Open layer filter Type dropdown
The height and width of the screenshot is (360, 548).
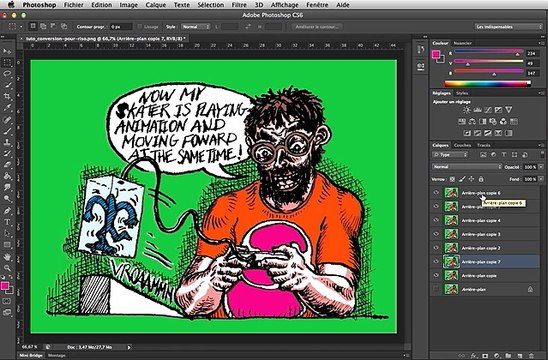450,154
